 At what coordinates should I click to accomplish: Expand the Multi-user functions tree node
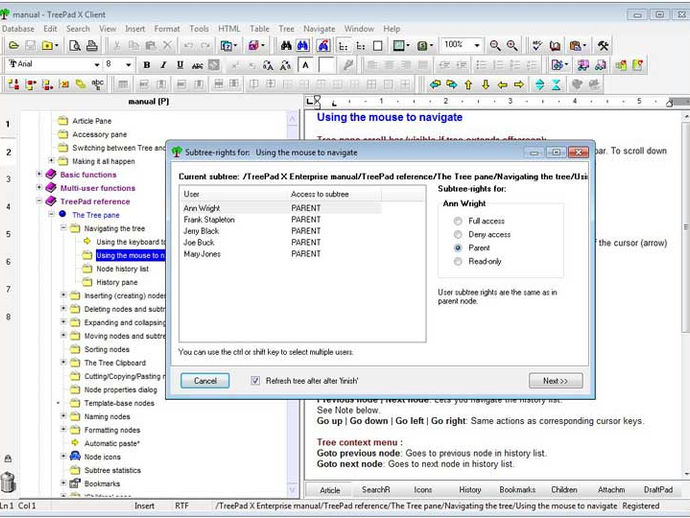(39, 187)
